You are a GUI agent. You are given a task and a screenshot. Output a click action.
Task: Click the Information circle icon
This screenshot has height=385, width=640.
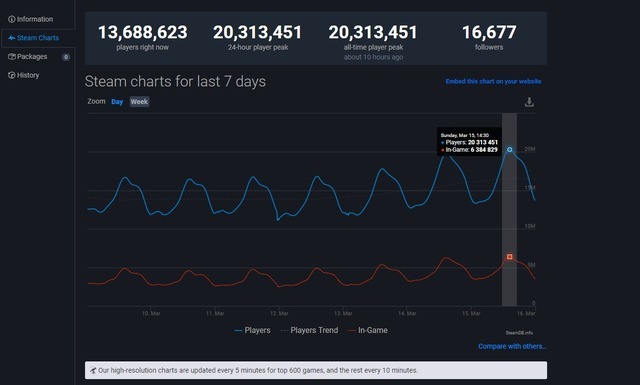click(11, 19)
